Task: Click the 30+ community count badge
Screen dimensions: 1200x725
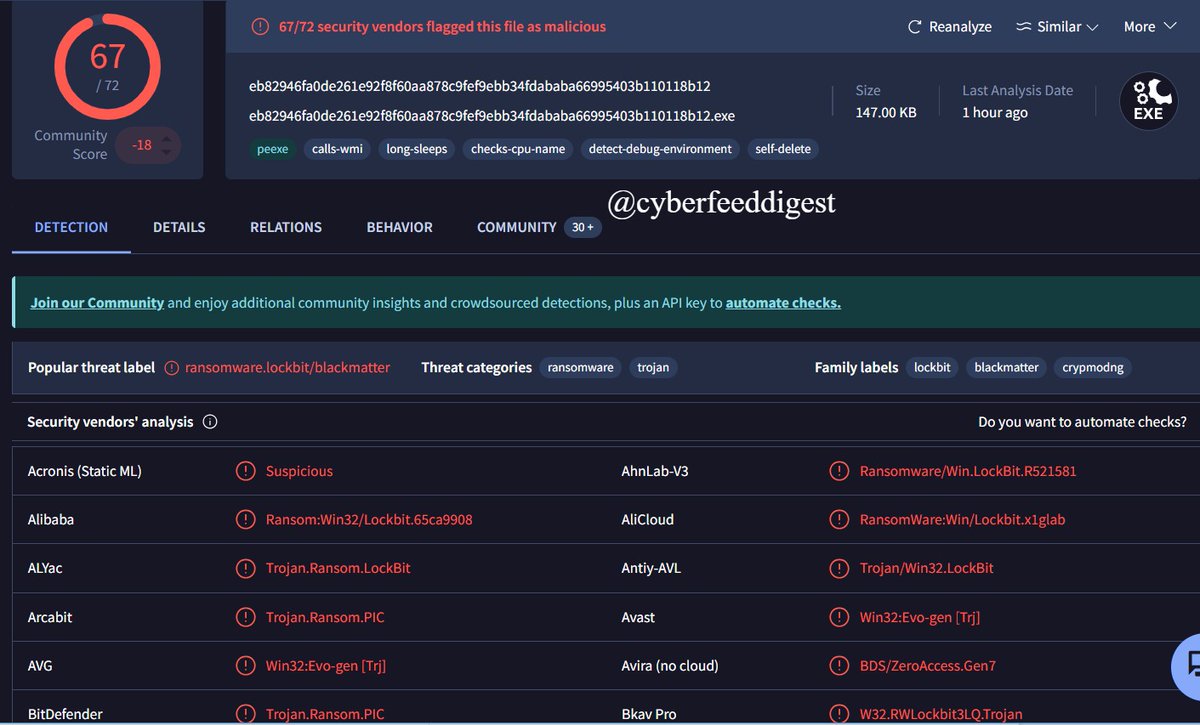Action: point(583,228)
